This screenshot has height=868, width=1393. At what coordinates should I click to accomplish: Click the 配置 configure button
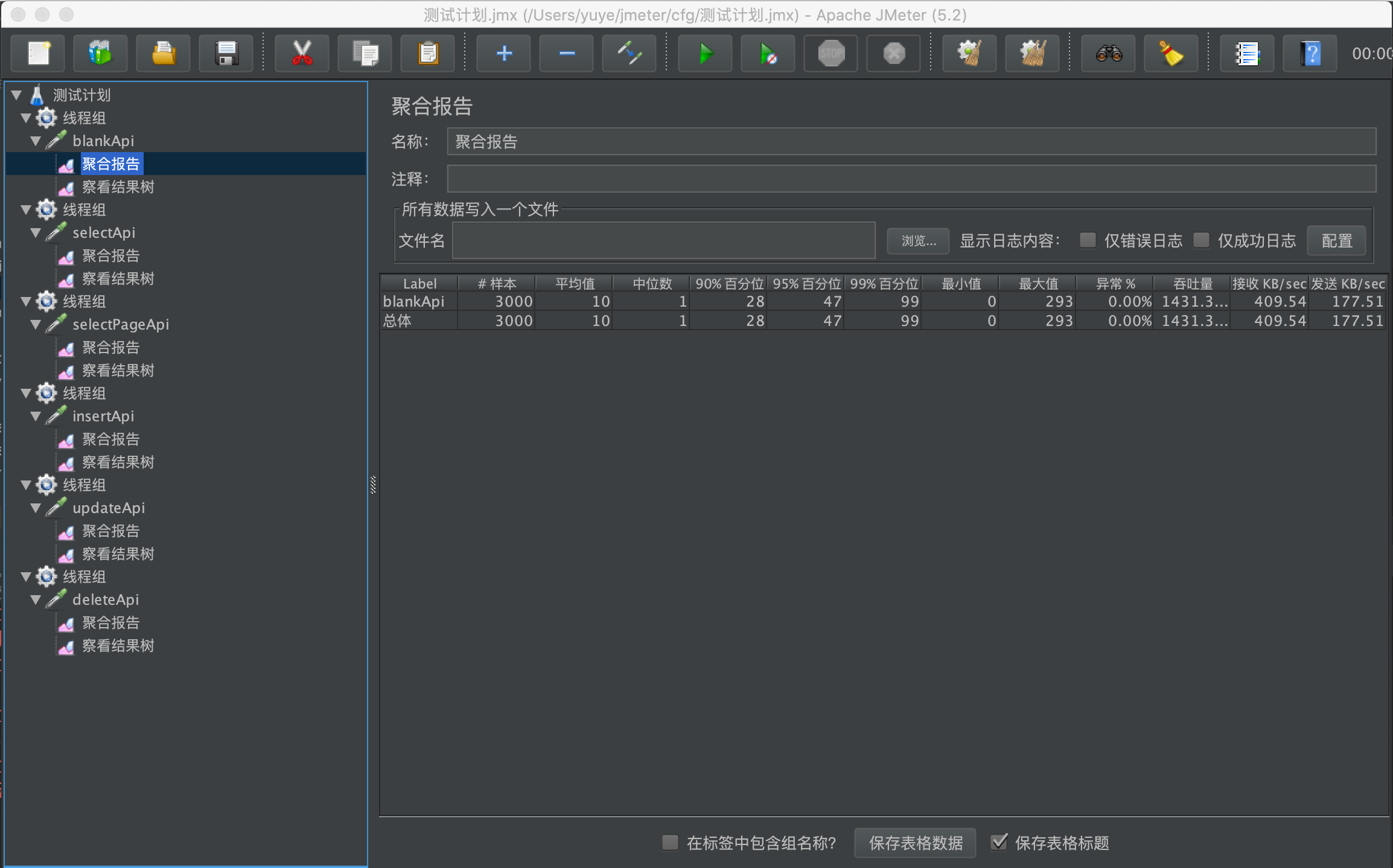[x=1337, y=241]
